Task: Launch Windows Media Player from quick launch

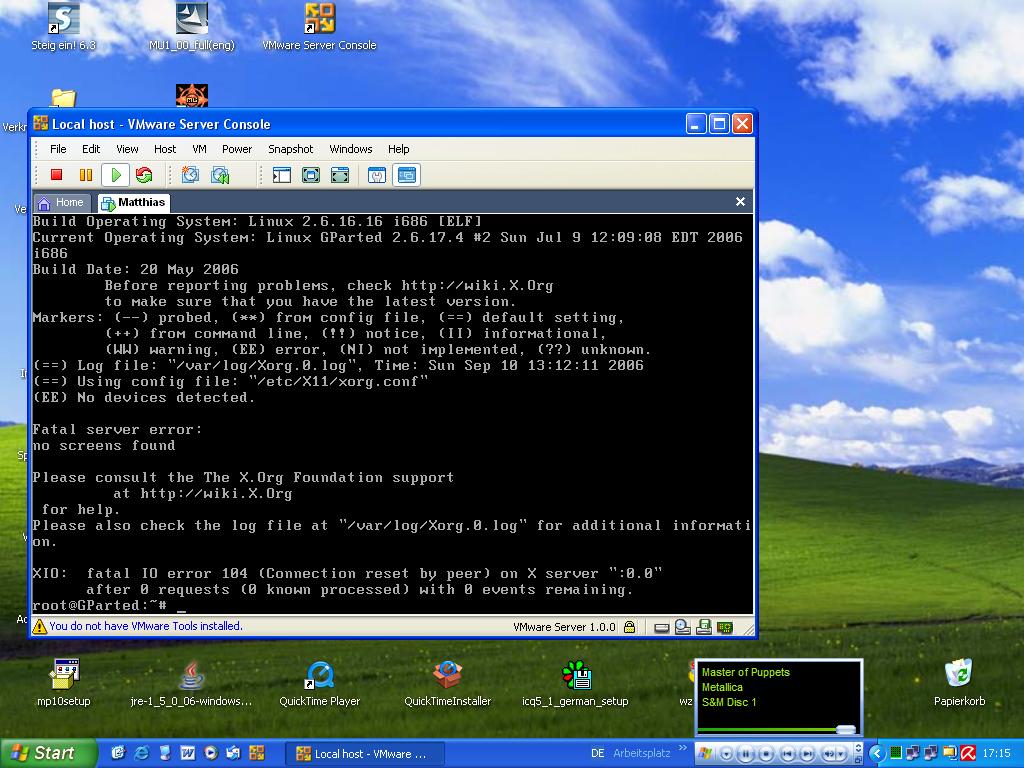Action: coord(210,753)
